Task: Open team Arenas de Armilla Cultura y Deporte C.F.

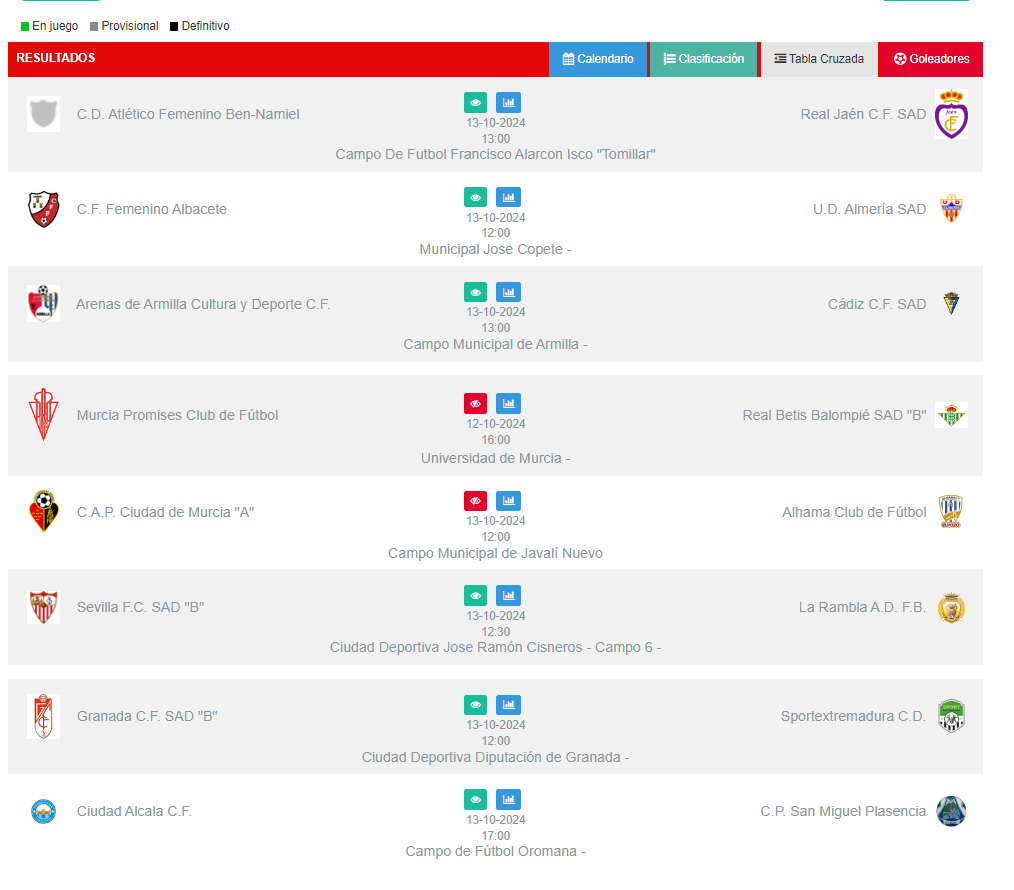Action: [x=203, y=305]
